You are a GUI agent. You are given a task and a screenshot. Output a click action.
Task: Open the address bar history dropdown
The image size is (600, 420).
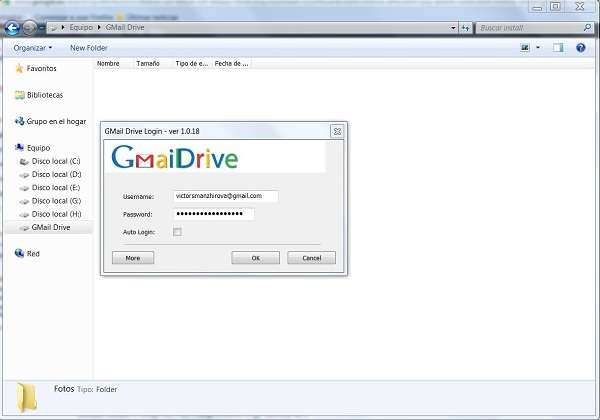(453, 28)
